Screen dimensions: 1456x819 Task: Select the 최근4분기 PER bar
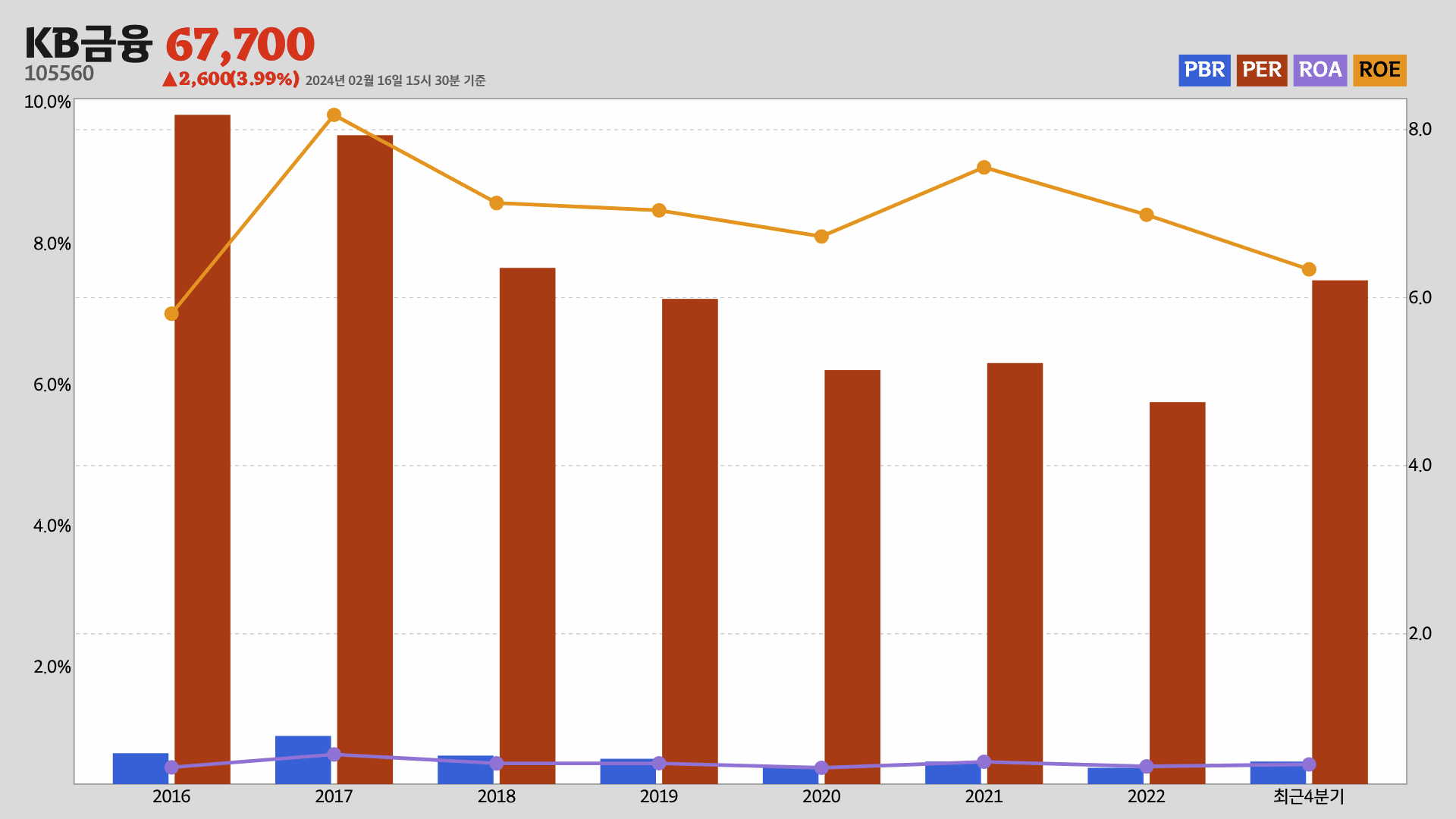1340,532
